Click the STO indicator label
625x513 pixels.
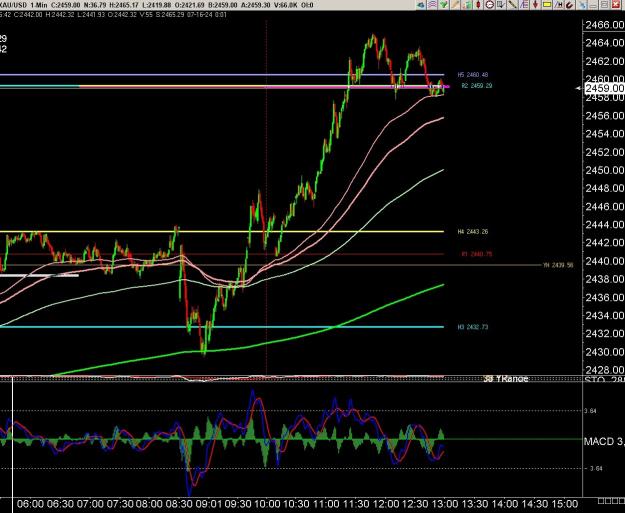(x=603, y=379)
